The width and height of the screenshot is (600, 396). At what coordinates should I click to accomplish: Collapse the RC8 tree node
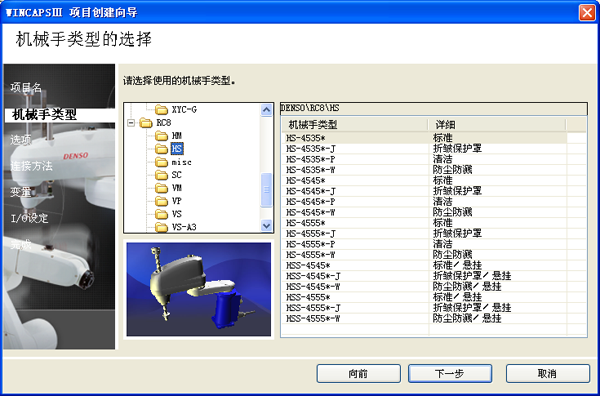coord(131,123)
